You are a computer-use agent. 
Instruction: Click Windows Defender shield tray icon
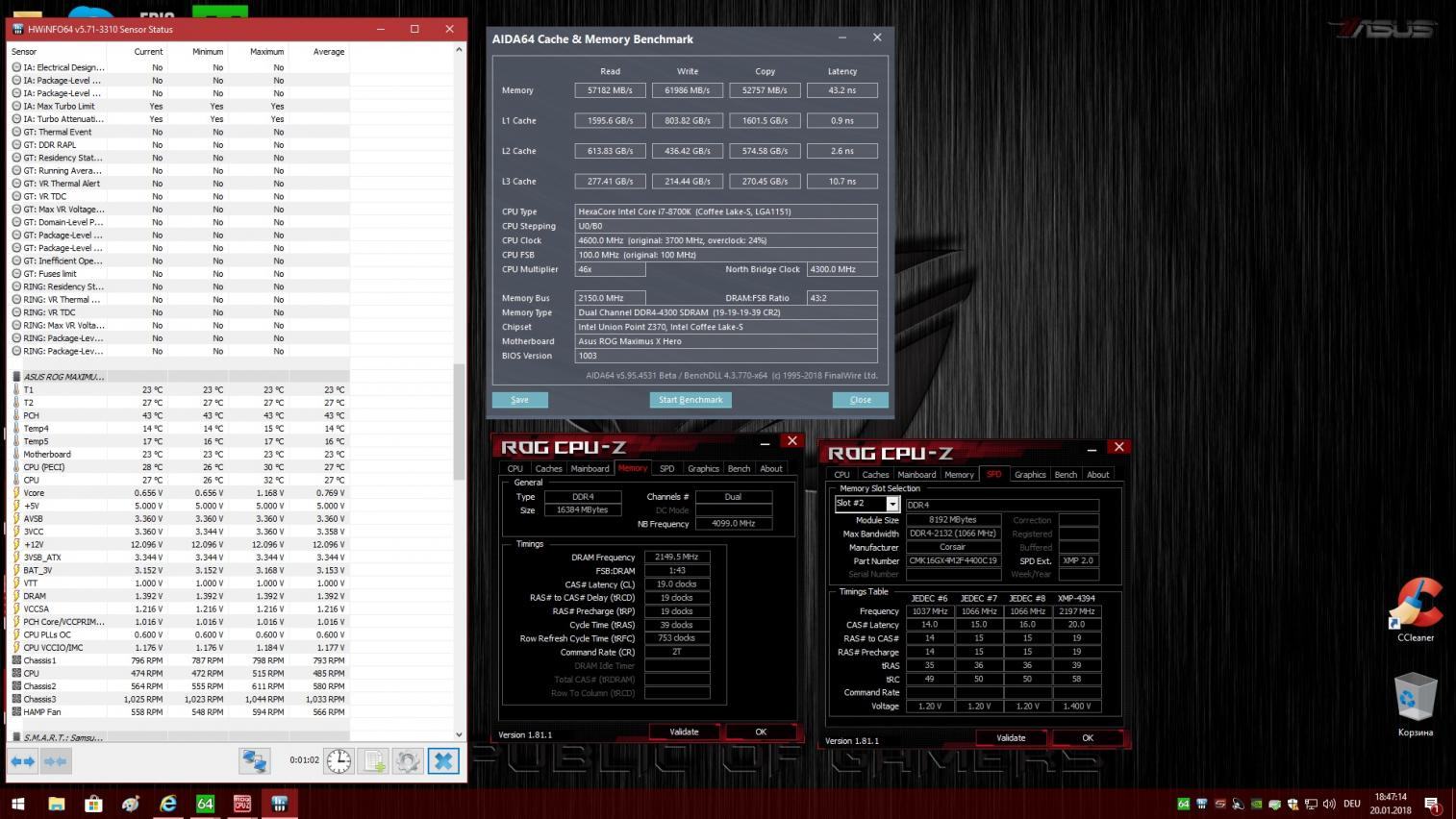[x=1293, y=804]
